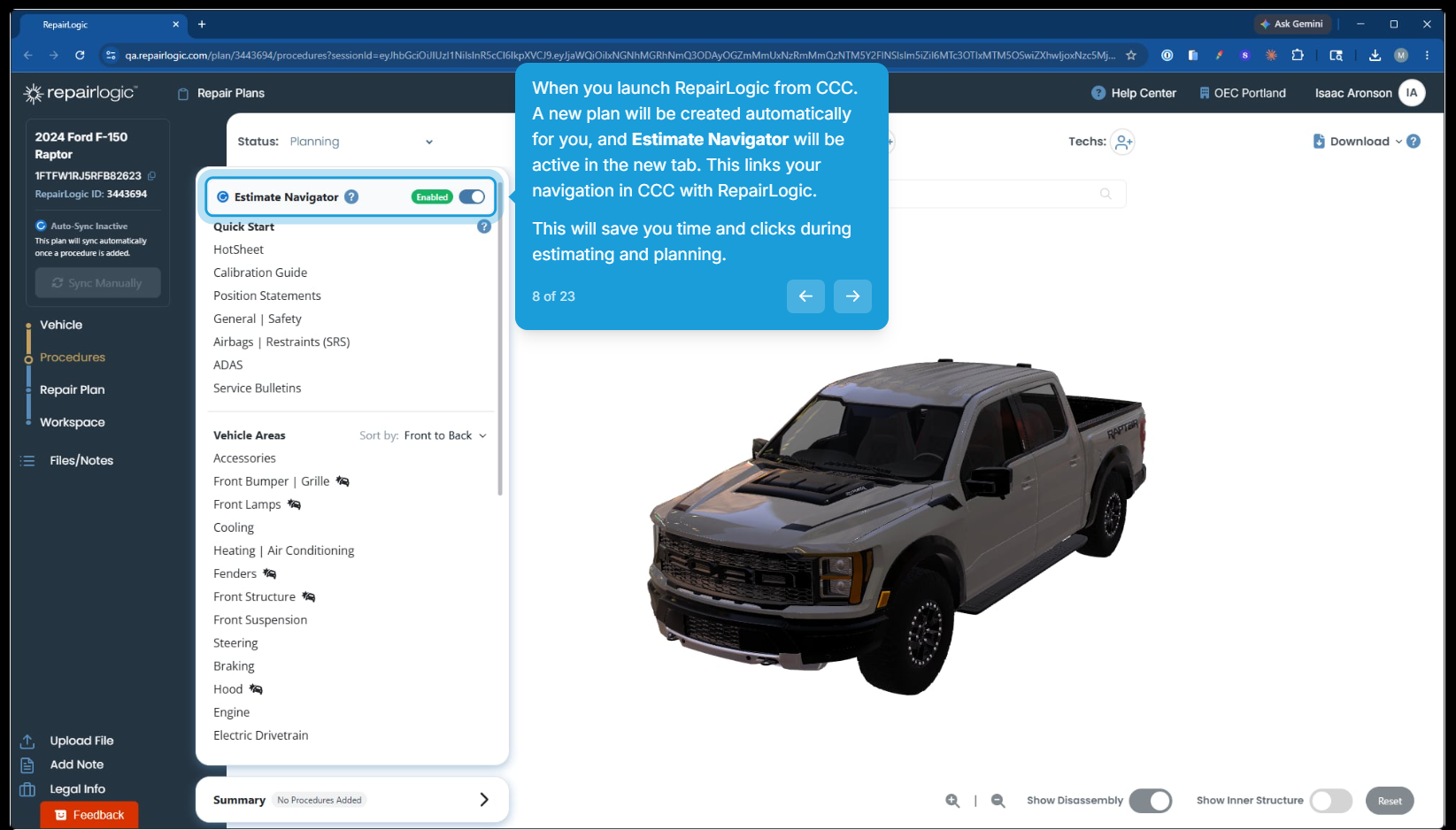Open browser extensions puzzle icon

coord(1298,55)
